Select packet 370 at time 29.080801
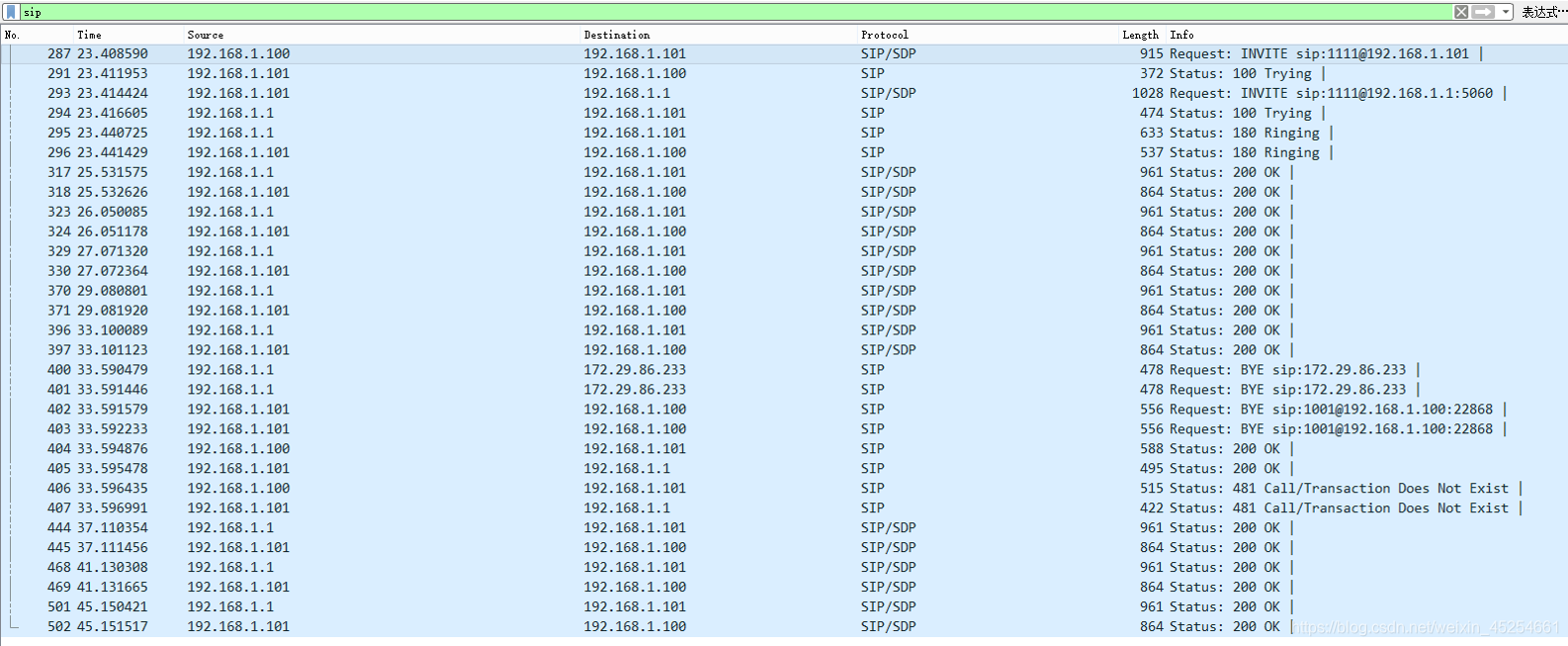 pyautogui.click(x=784, y=291)
